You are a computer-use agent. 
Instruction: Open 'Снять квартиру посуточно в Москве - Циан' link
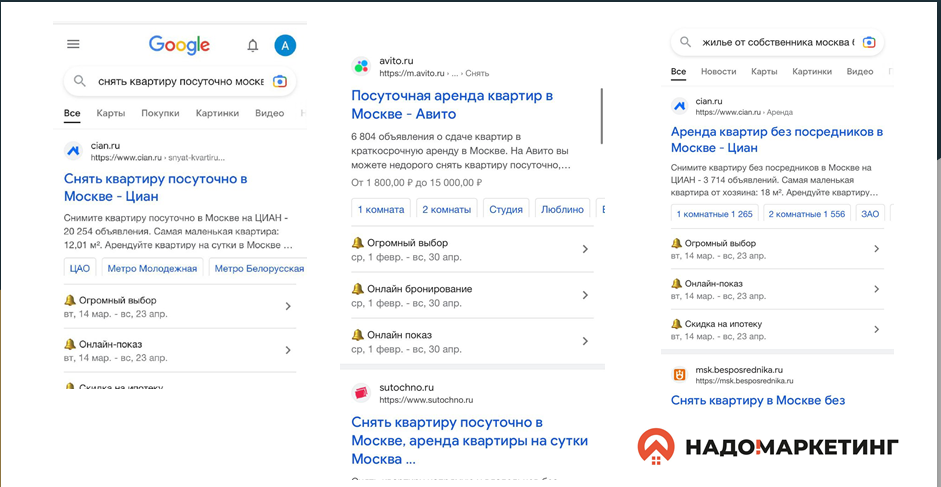click(x=155, y=187)
